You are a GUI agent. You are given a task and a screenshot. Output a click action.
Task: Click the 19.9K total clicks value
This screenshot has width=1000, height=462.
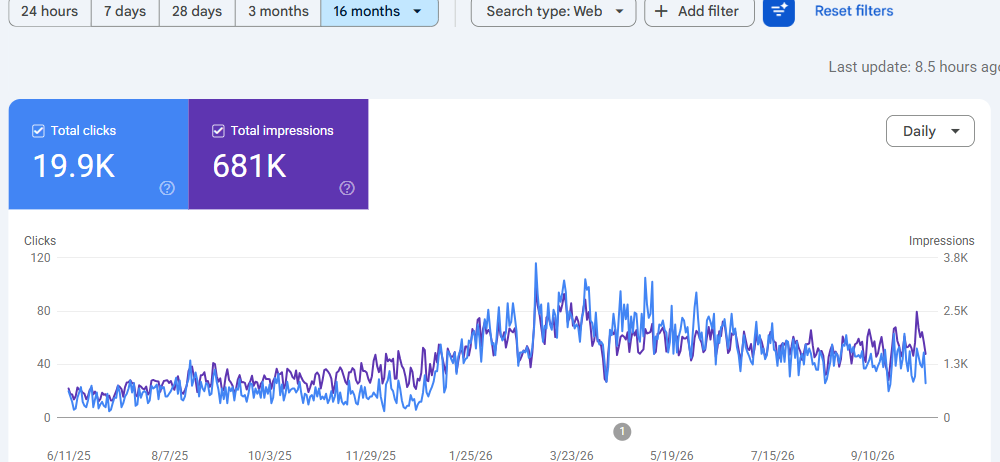[74, 165]
